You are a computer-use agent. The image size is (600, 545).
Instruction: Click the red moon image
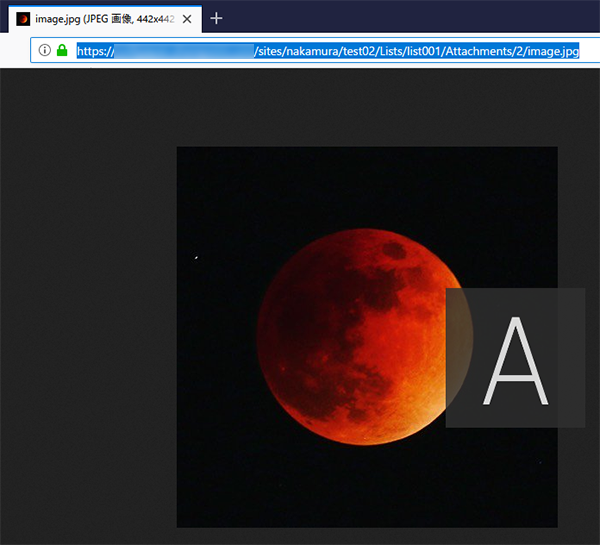(367, 337)
